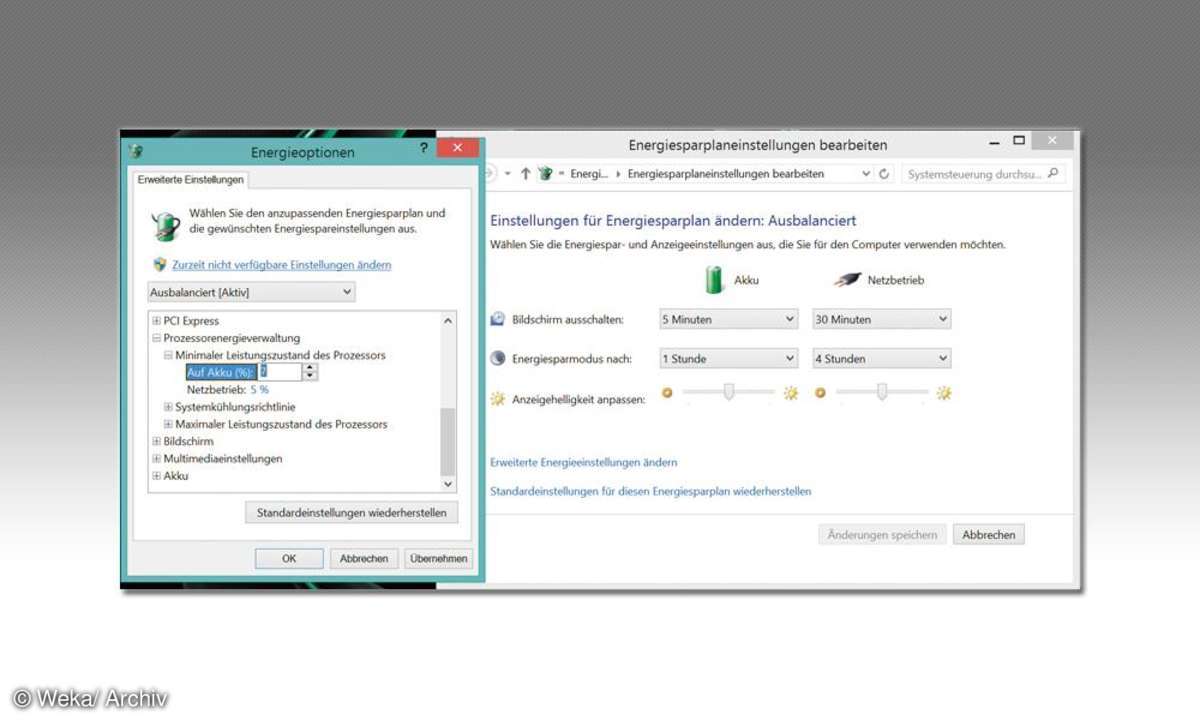The image size is (1200, 720).
Task: Open the Akku 5 Minuten screen-off dropdown
Action: (728, 319)
